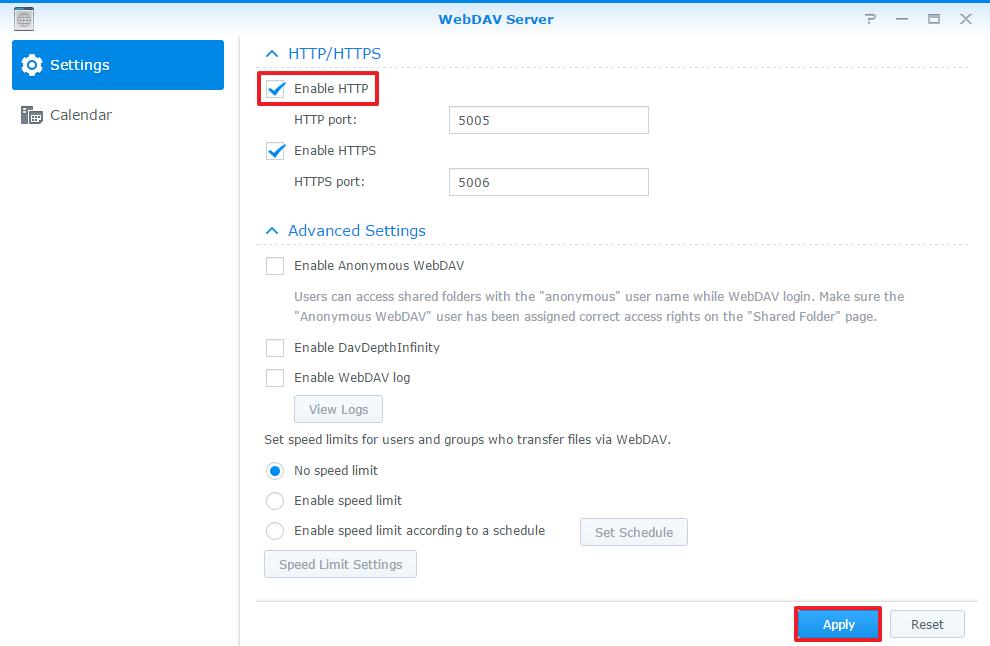This screenshot has height=646, width=990.
Task: Collapse the HTTP/HTTPS section chevron
Action: point(272,54)
